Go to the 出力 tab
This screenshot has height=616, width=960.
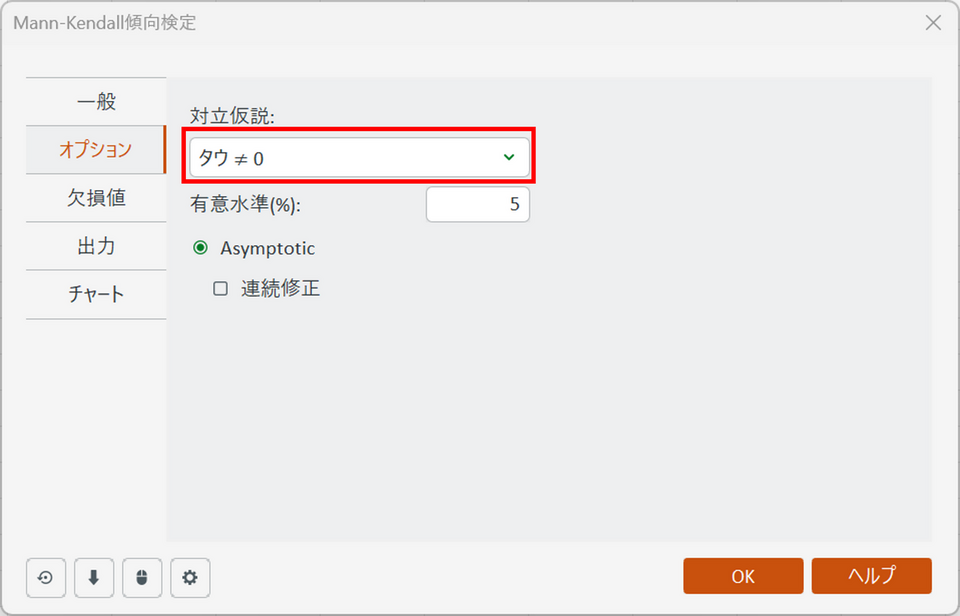pos(96,246)
